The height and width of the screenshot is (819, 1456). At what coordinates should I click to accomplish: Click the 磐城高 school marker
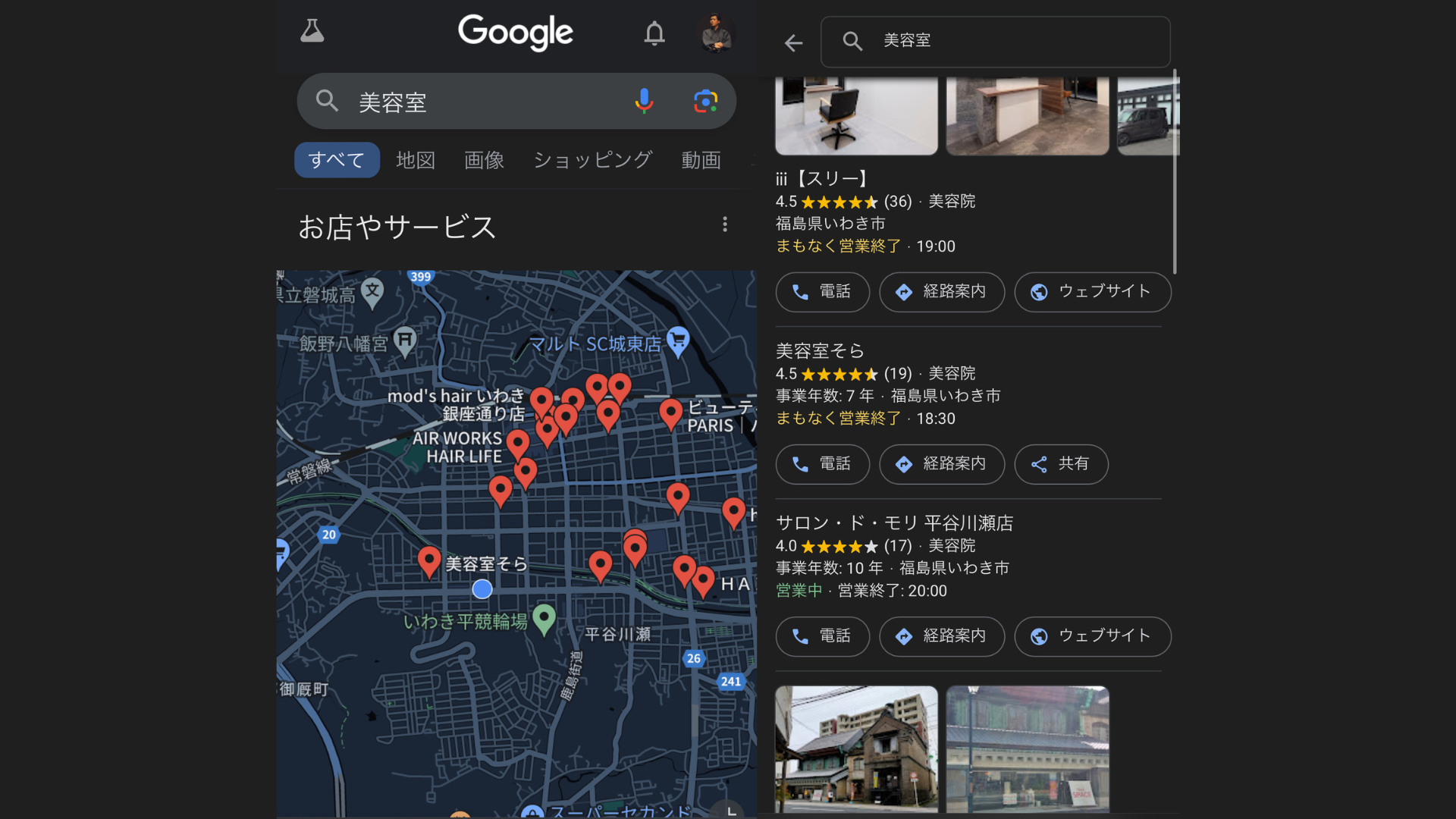(372, 293)
